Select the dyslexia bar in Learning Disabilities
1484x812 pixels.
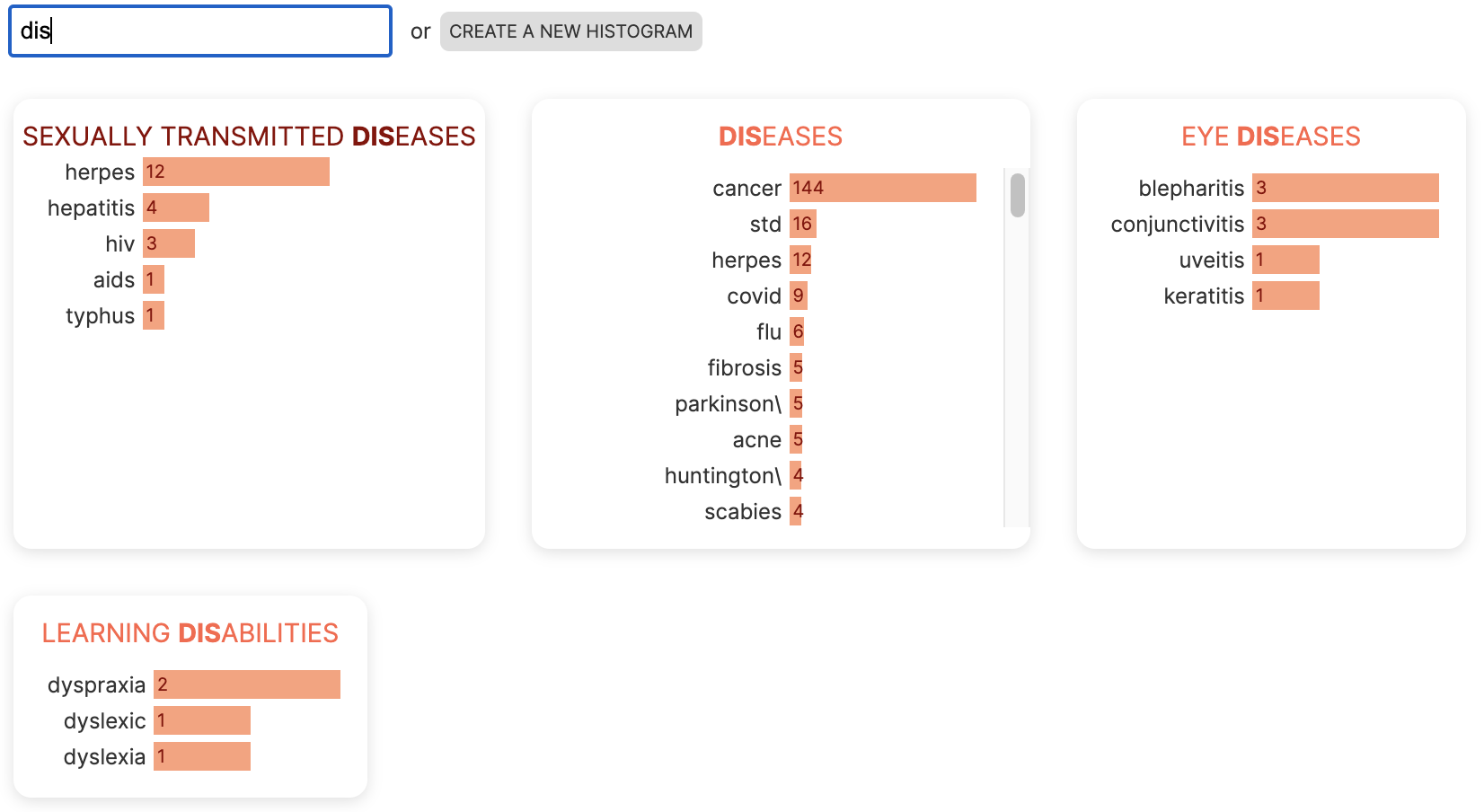201,756
